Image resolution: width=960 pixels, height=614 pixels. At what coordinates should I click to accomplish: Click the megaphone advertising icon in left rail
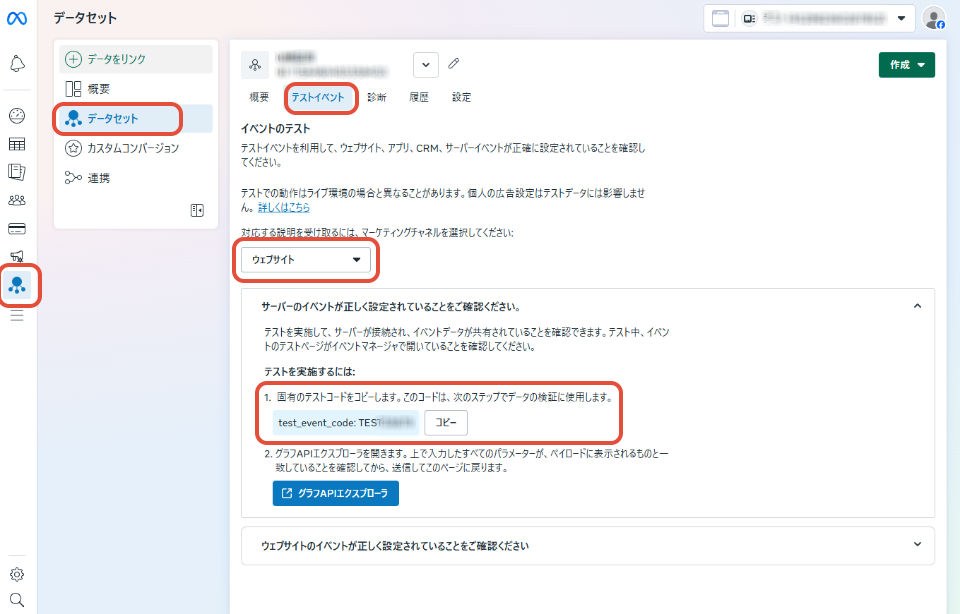pyautogui.click(x=17, y=257)
